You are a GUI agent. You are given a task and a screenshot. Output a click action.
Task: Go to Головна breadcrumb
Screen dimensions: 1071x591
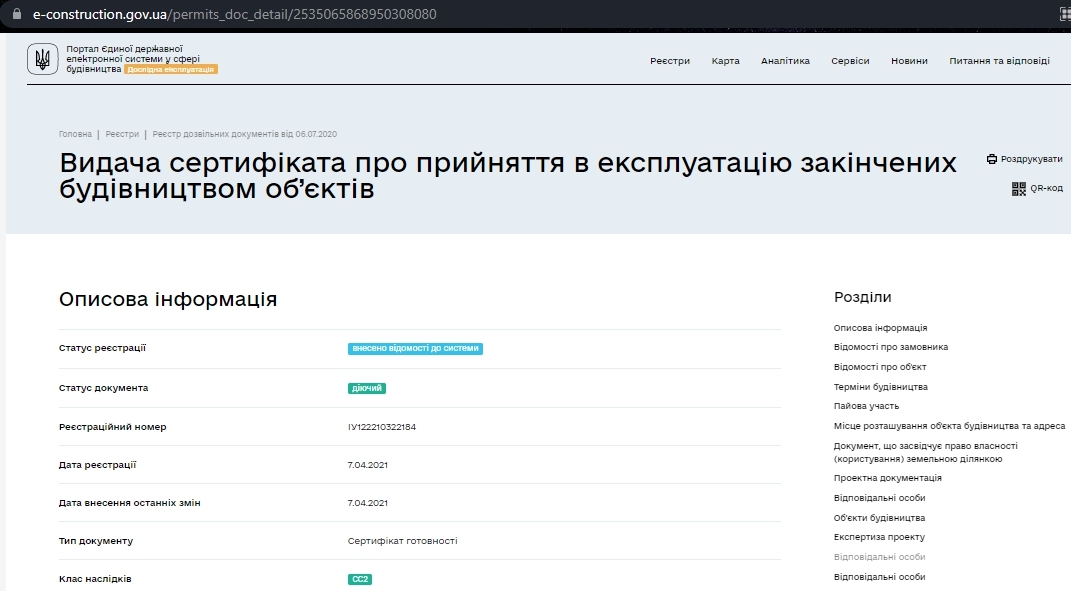tap(75, 134)
